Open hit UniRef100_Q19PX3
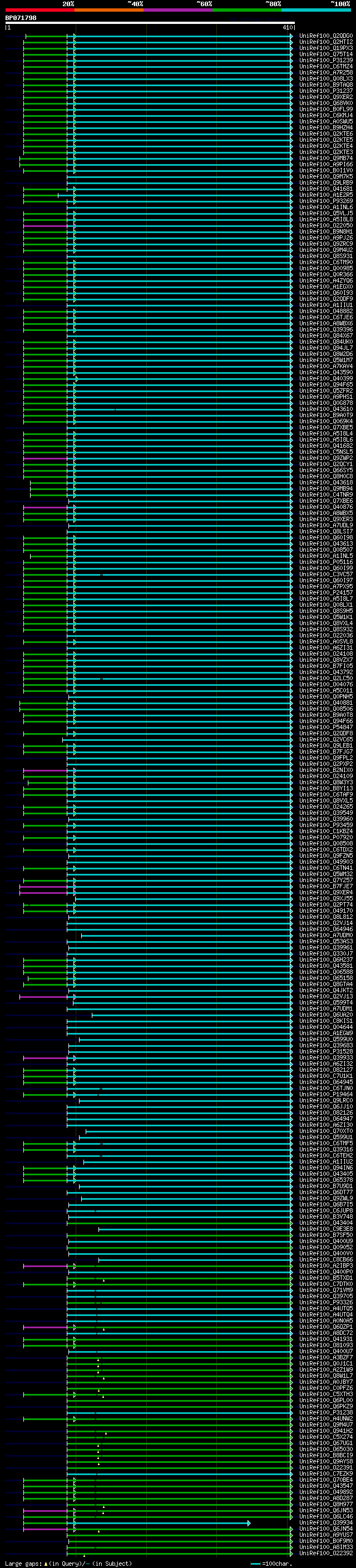This screenshot has width=356, height=1568. point(326,48)
